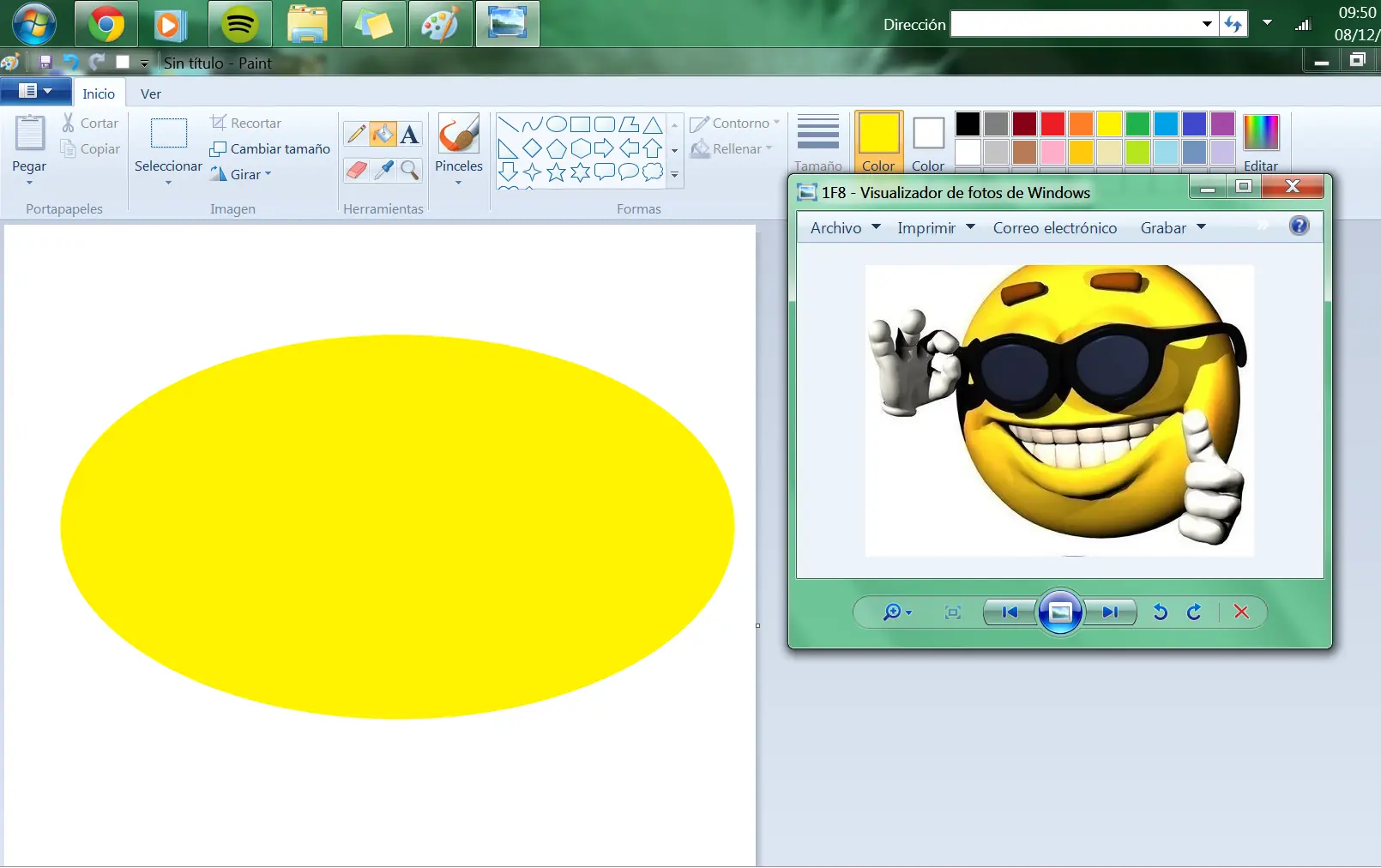The image size is (1381, 868).
Task: Choose the Diamond shape in Formas
Action: point(532,148)
